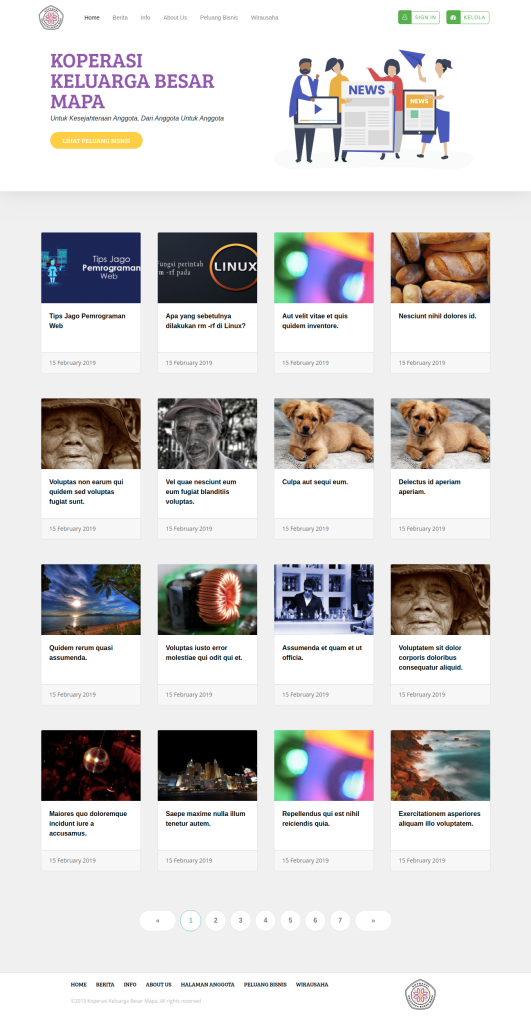Open the Peluang Bisnis nav link

coord(219,18)
